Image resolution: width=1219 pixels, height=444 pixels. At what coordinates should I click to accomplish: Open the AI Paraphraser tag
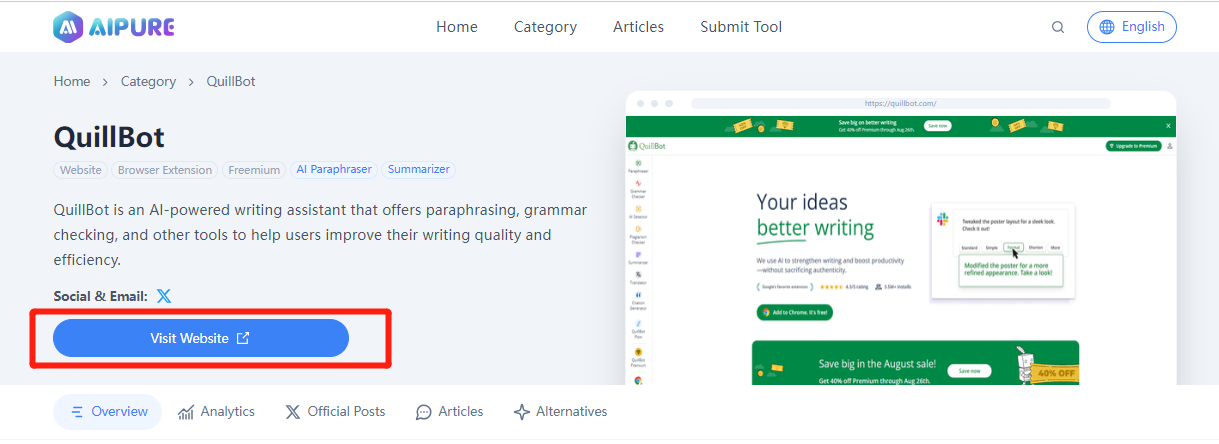coord(334,170)
